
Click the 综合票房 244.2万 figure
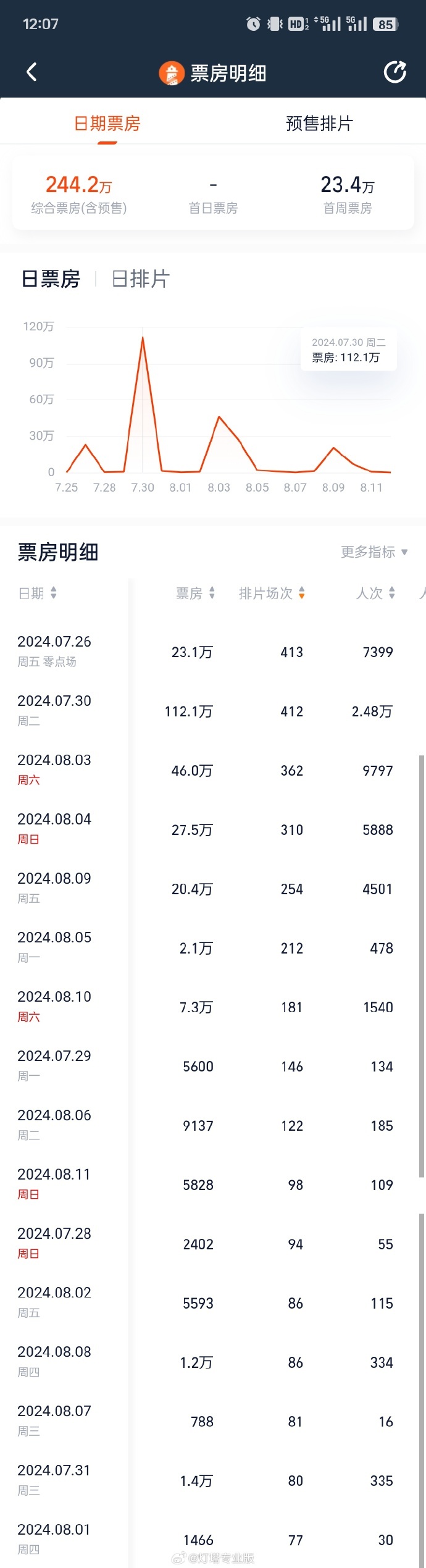[x=74, y=185]
